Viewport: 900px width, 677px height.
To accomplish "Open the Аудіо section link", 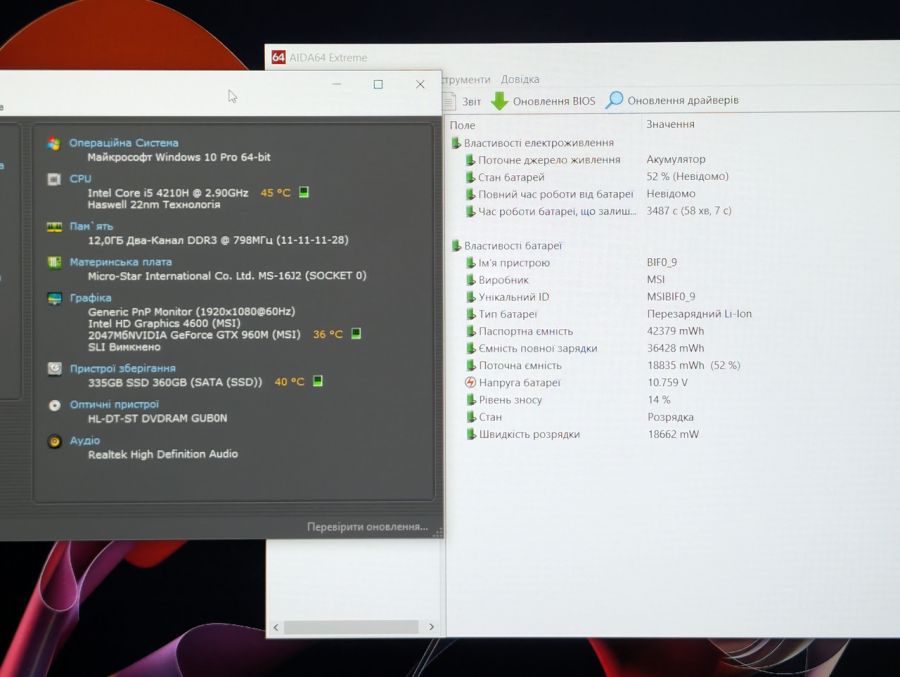I will pyautogui.click(x=85, y=440).
